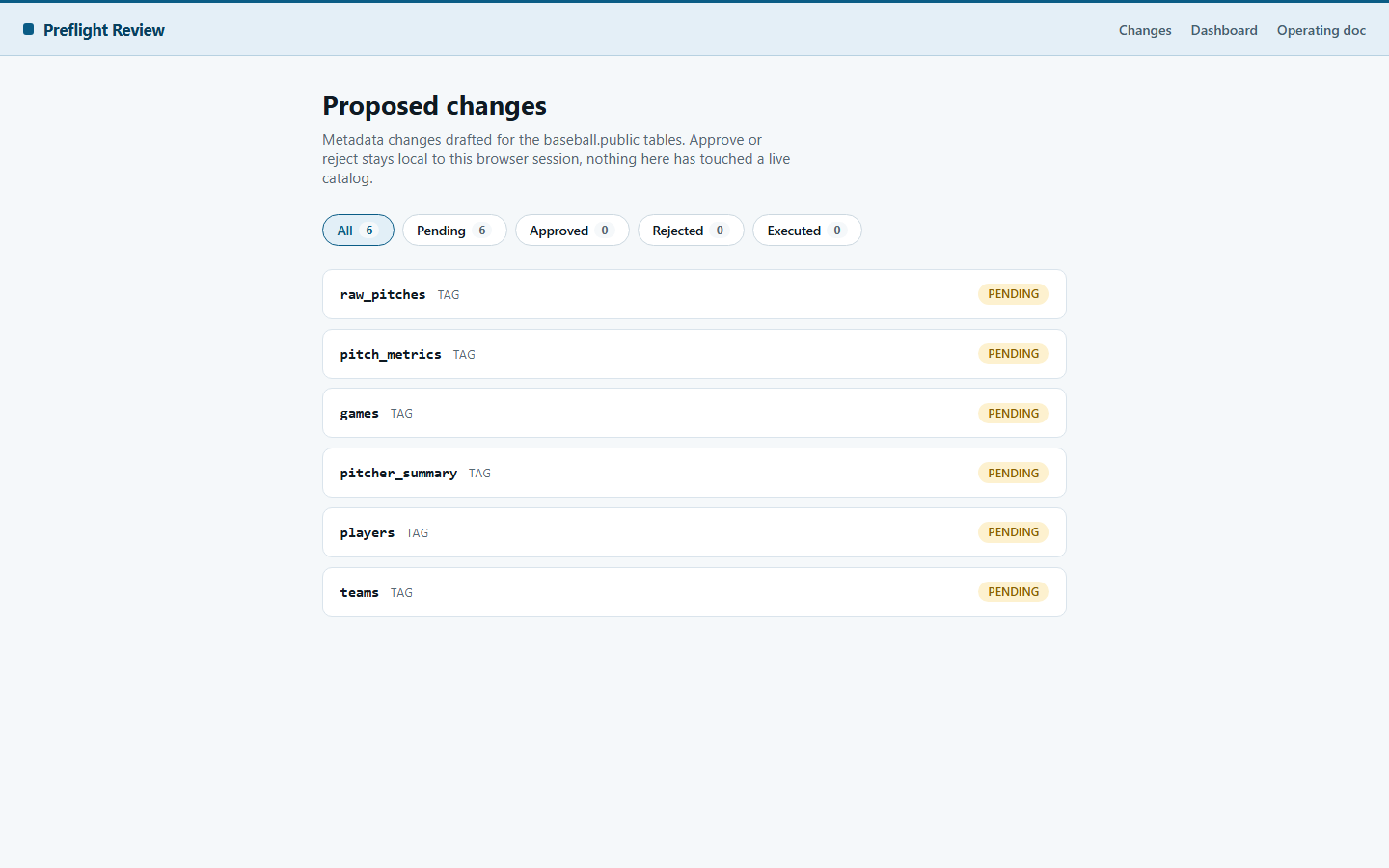Click the TAG label beside pitch_metrics
Image resolution: width=1389 pixels, height=868 pixels.
pos(464,355)
